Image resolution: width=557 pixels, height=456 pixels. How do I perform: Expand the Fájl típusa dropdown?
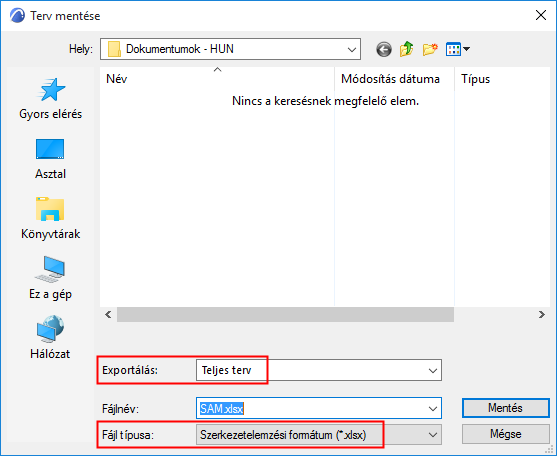tap(432, 435)
